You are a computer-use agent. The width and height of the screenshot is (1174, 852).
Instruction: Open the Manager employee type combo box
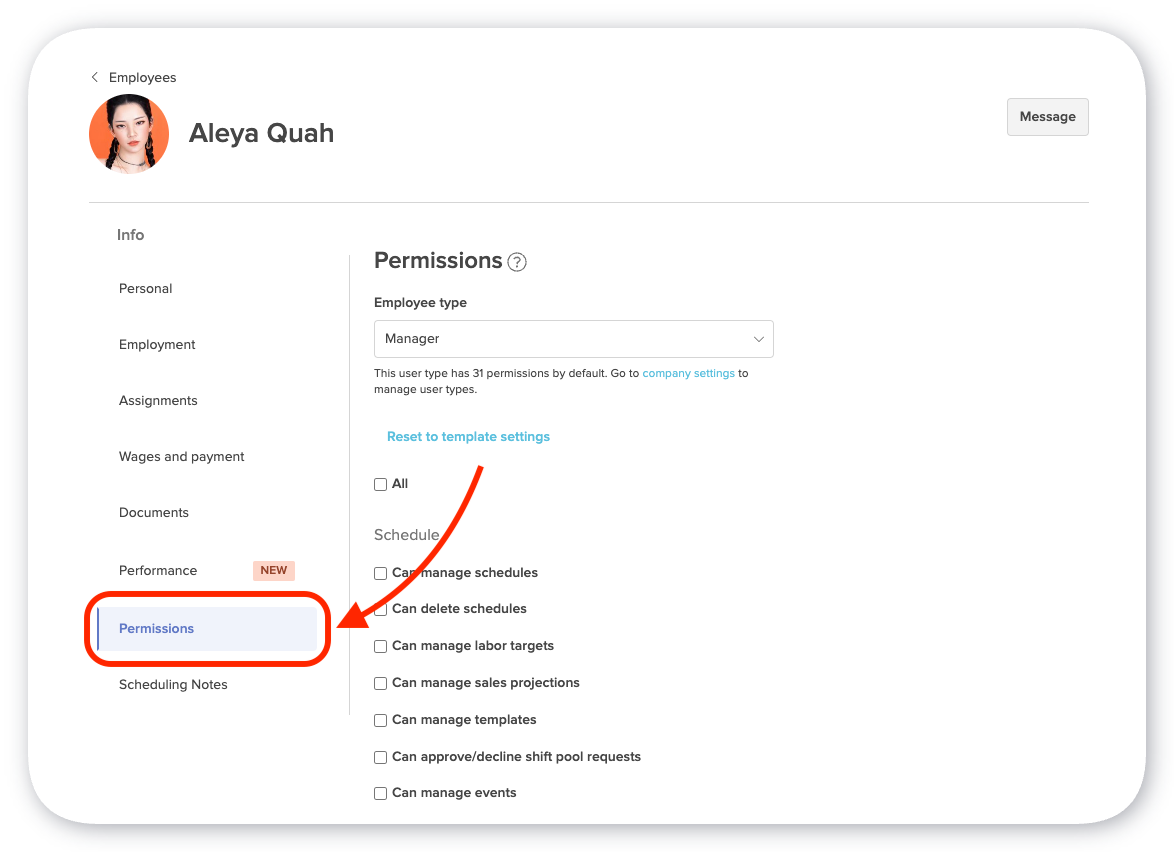(x=574, y=339)
